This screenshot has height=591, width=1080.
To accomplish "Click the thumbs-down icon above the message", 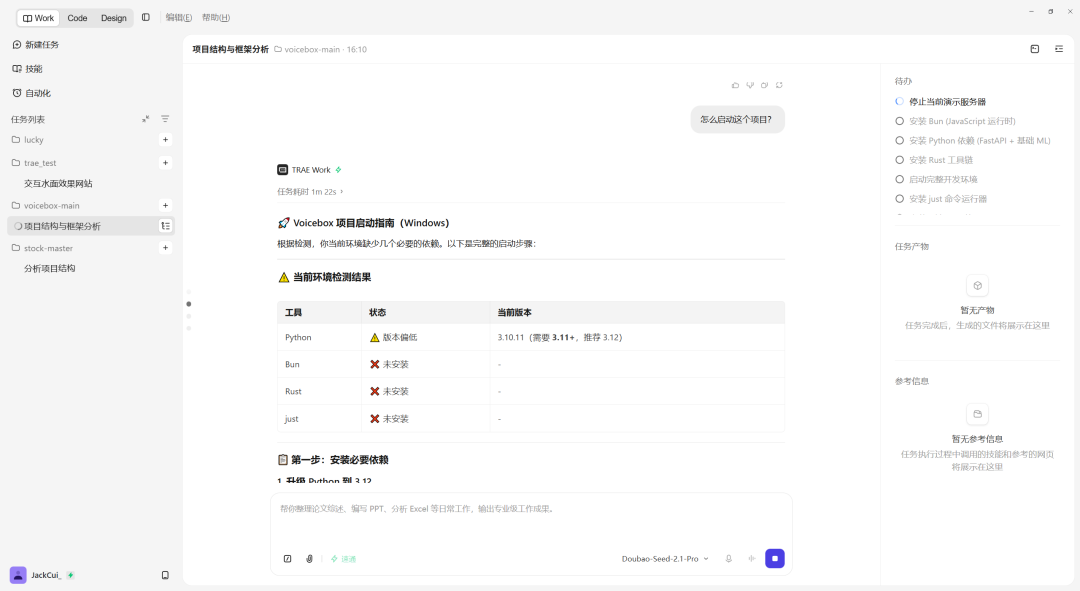I will coord(750,85).
